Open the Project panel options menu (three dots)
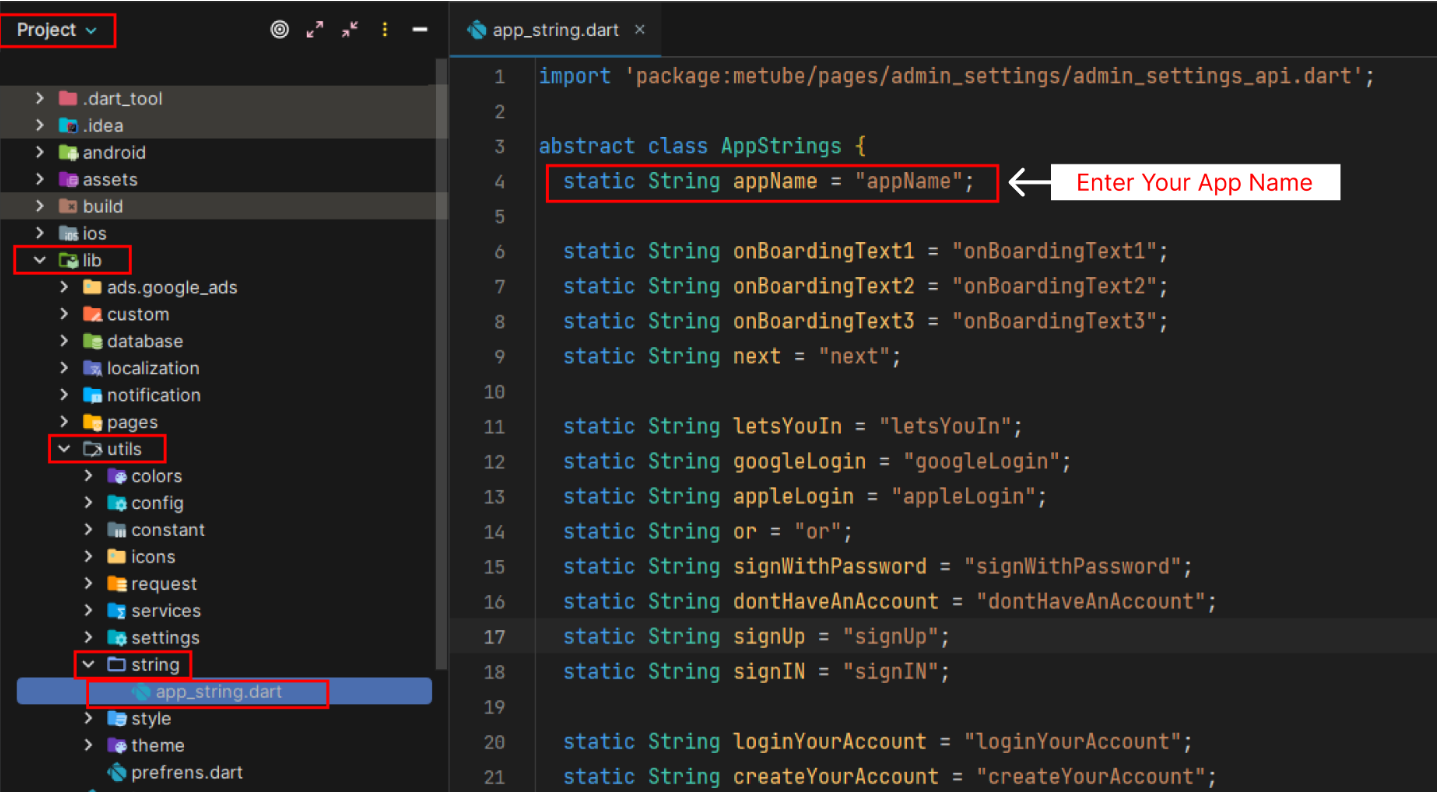The width and height of the screenshot is (1437, 792). coord(385,30)
